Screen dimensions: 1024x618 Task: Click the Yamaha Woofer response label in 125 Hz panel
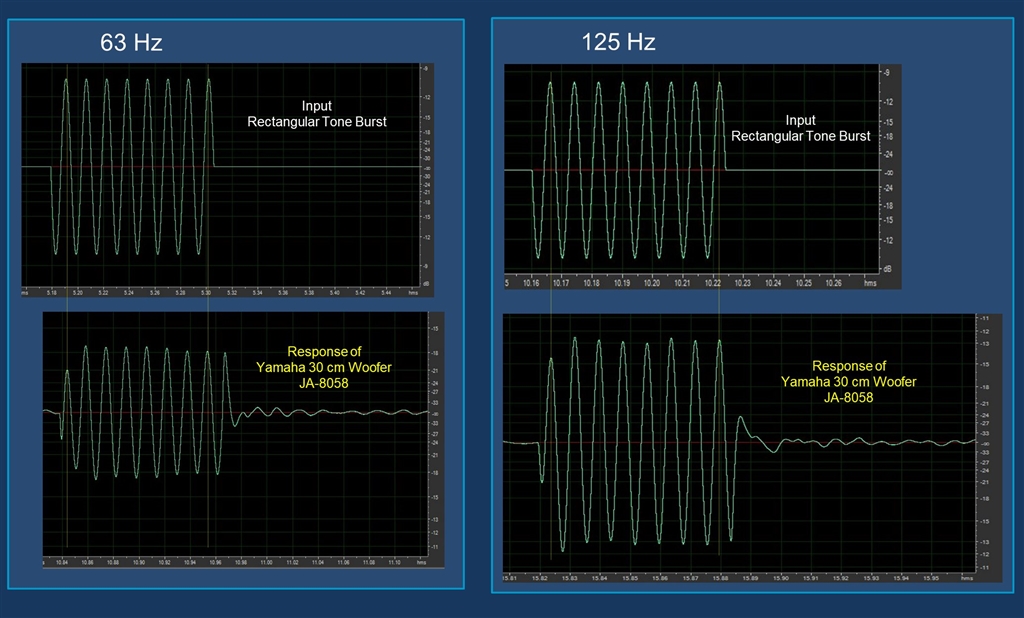848,382
